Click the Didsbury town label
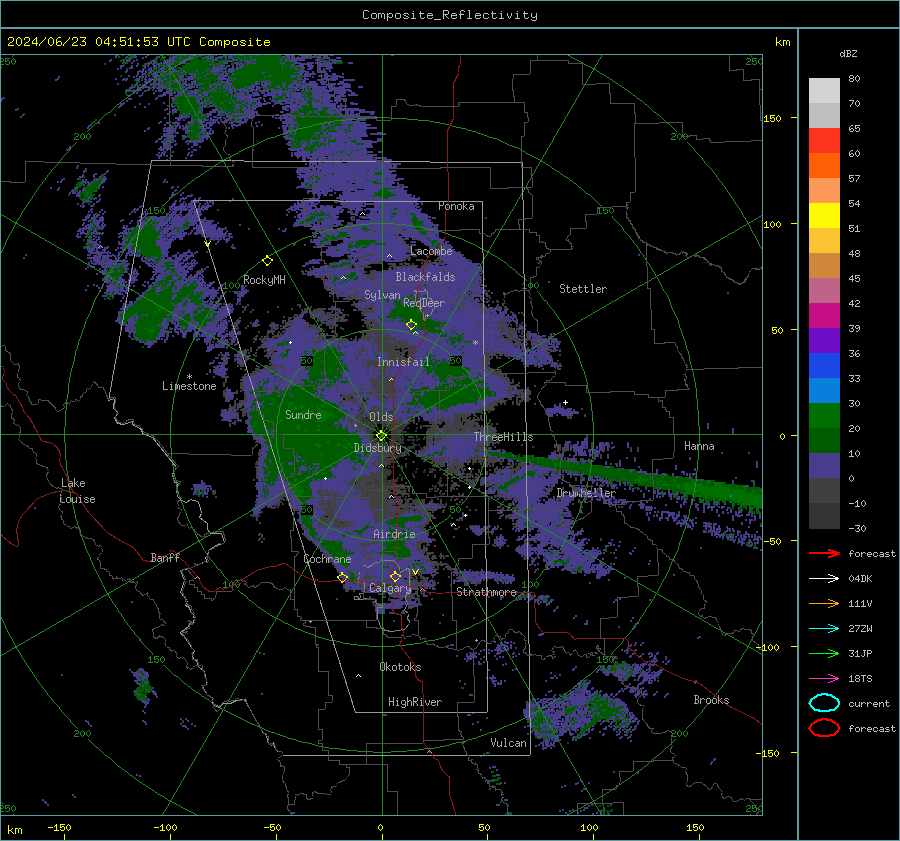Image resolution: width=900 pixels, height=841 pixels. point(378,448)
